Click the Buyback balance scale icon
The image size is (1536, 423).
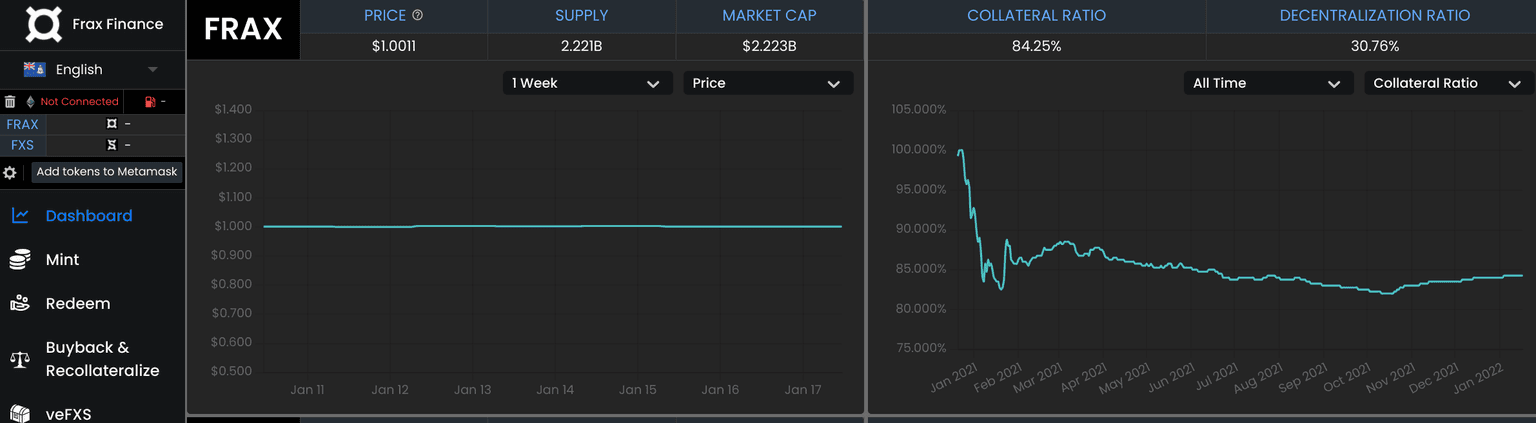coord(19,359)
